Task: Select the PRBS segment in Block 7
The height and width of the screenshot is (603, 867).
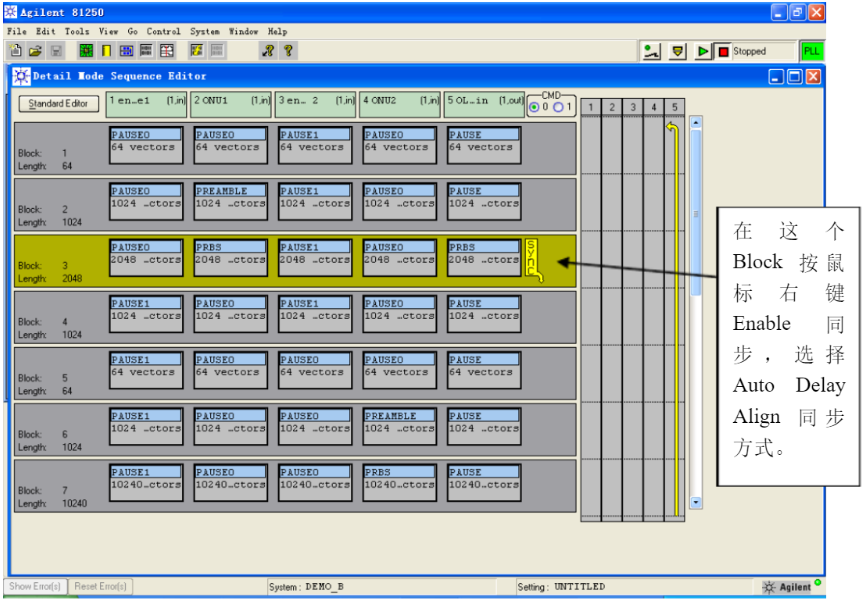Action: [x=399, y=479]
